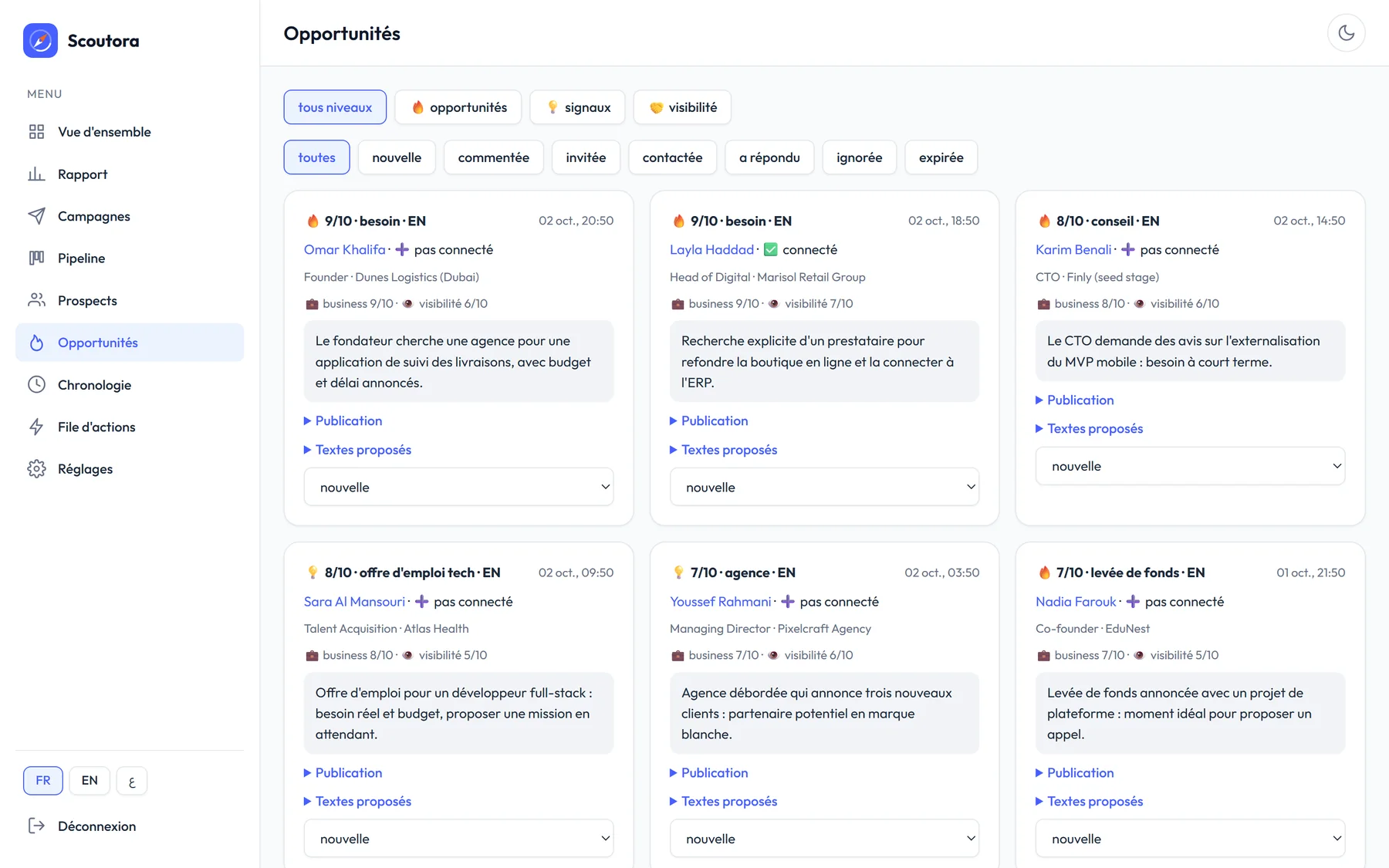Click the Chronologie clock icon

[36, 384]
